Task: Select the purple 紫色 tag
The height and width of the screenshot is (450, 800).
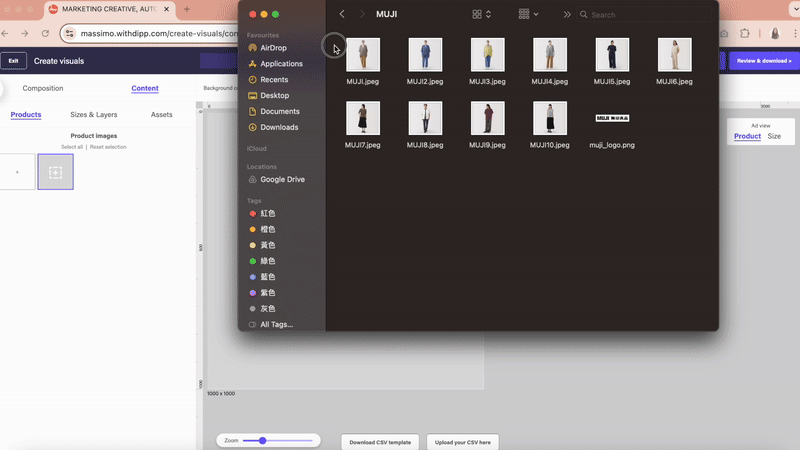Action: point(262,292)
